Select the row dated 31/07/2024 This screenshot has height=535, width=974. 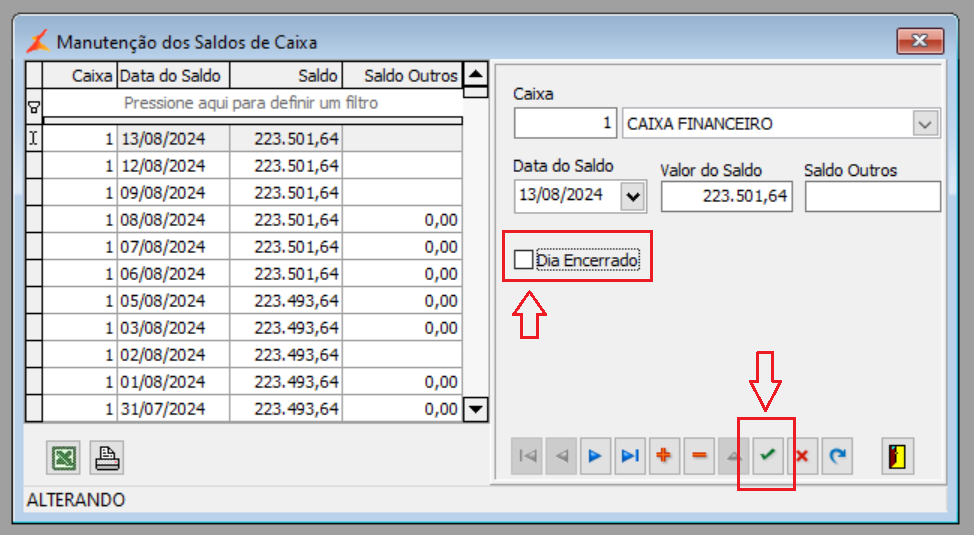[252, 409]
